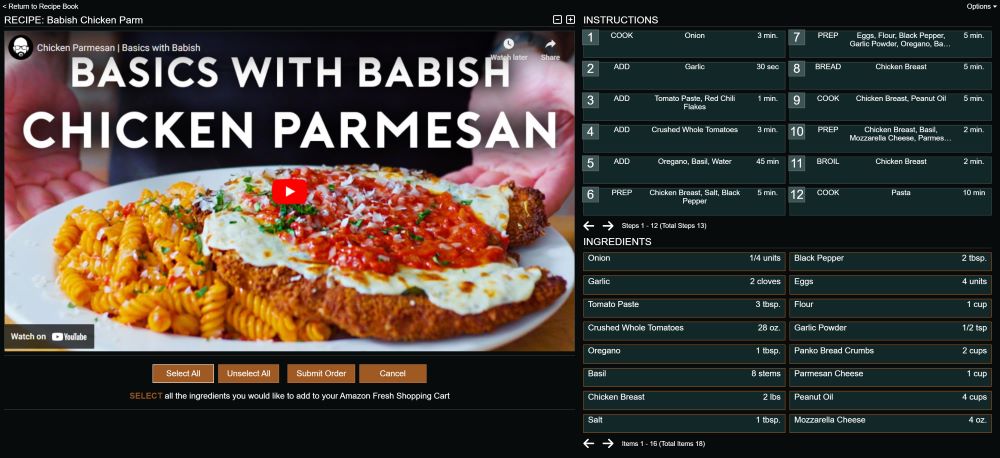The image size is (1000, 458).
Task: Open the Options dropdown menu
Action: coord(982,6)
